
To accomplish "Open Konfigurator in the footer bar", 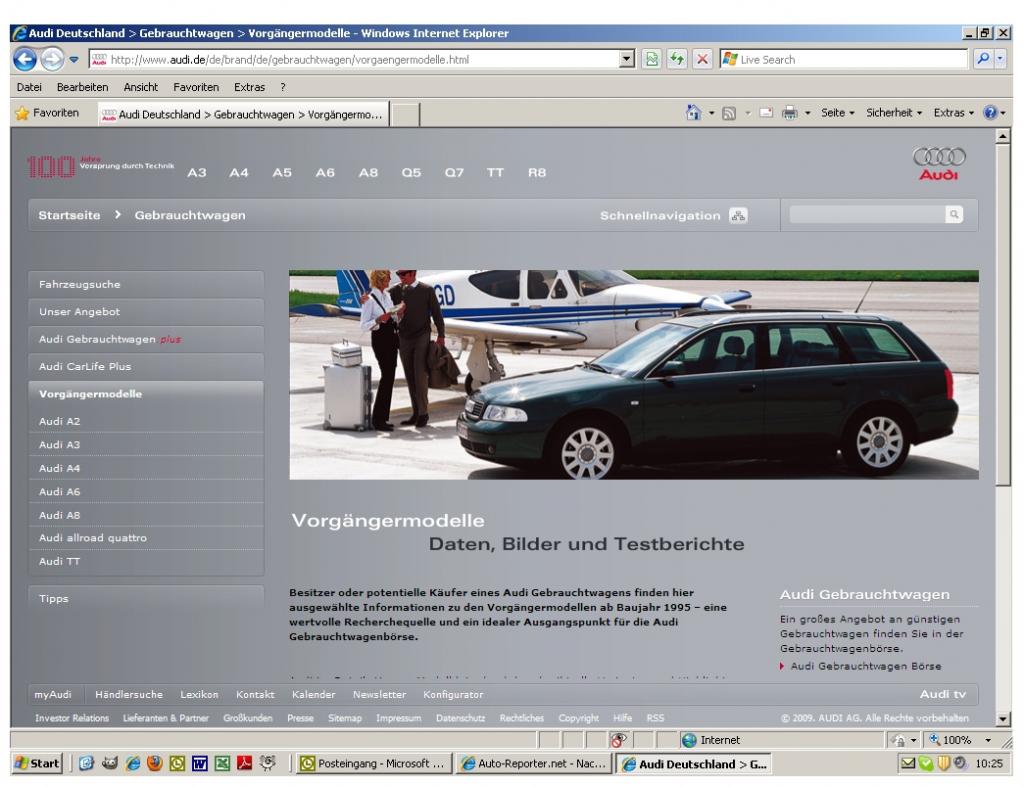I will pos(453,695).
